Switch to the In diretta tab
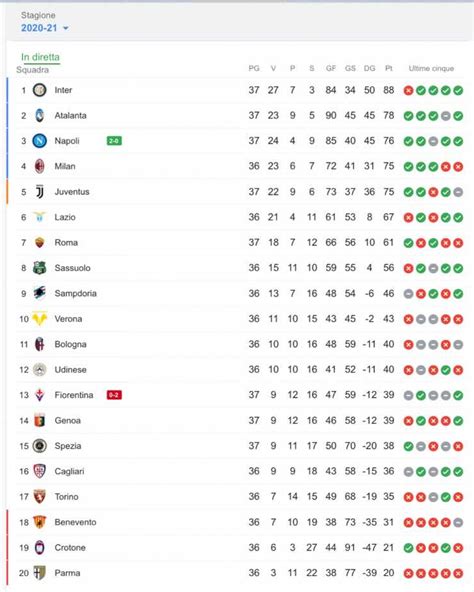474x592 pixels. click(40, 57)
